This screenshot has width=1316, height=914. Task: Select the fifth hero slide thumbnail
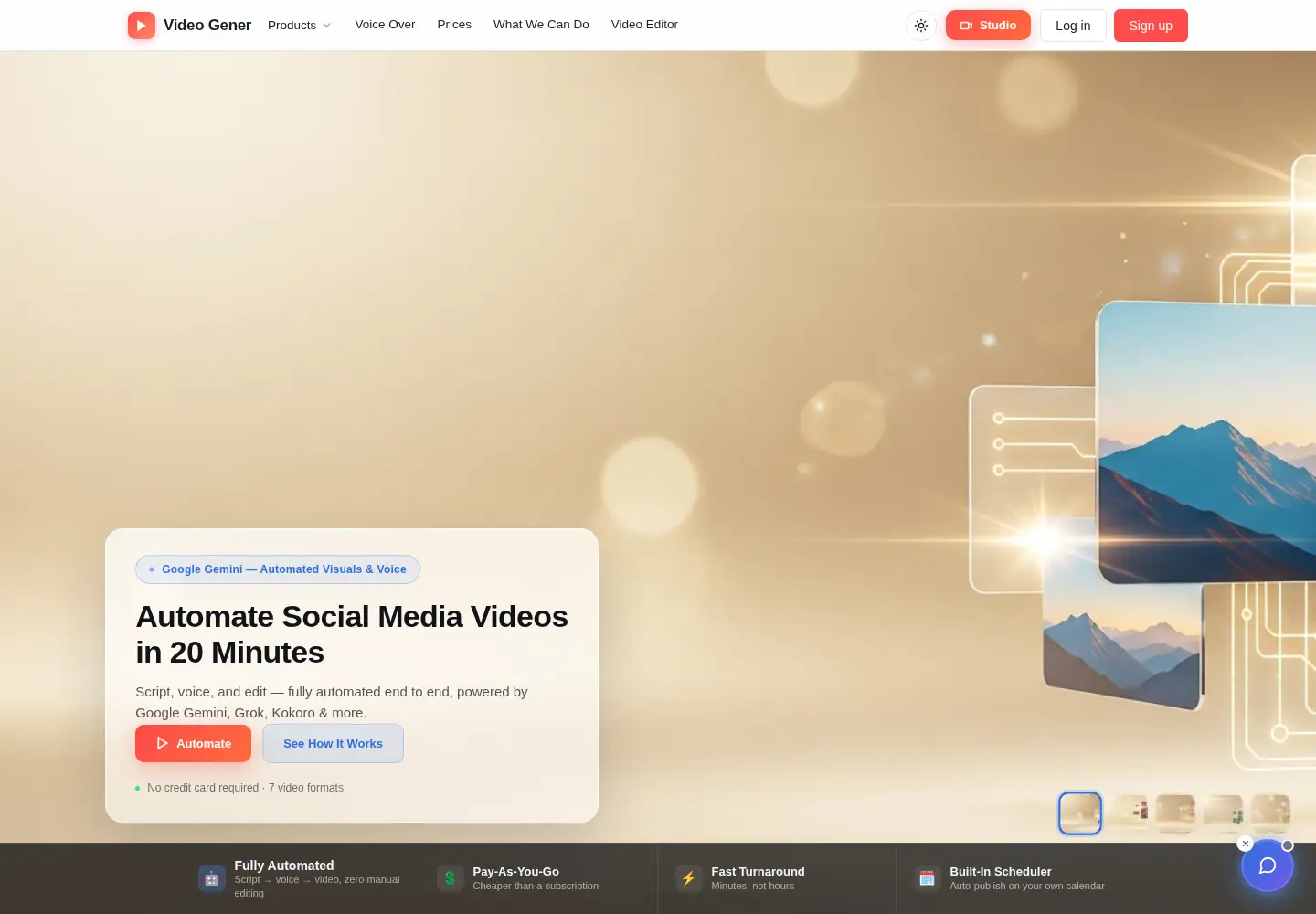1270,813
